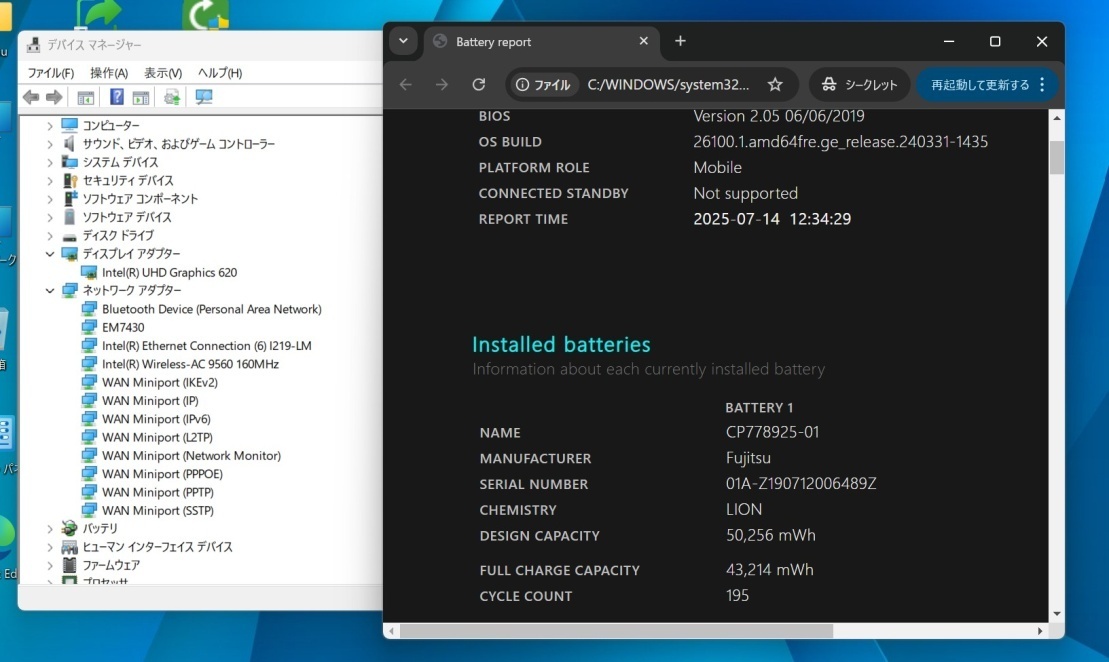Click the address bar showing C:/WINDOWS/system32
Image resolution: width=1109 pixels, height=662 pixels.
(x=668, y=85)
